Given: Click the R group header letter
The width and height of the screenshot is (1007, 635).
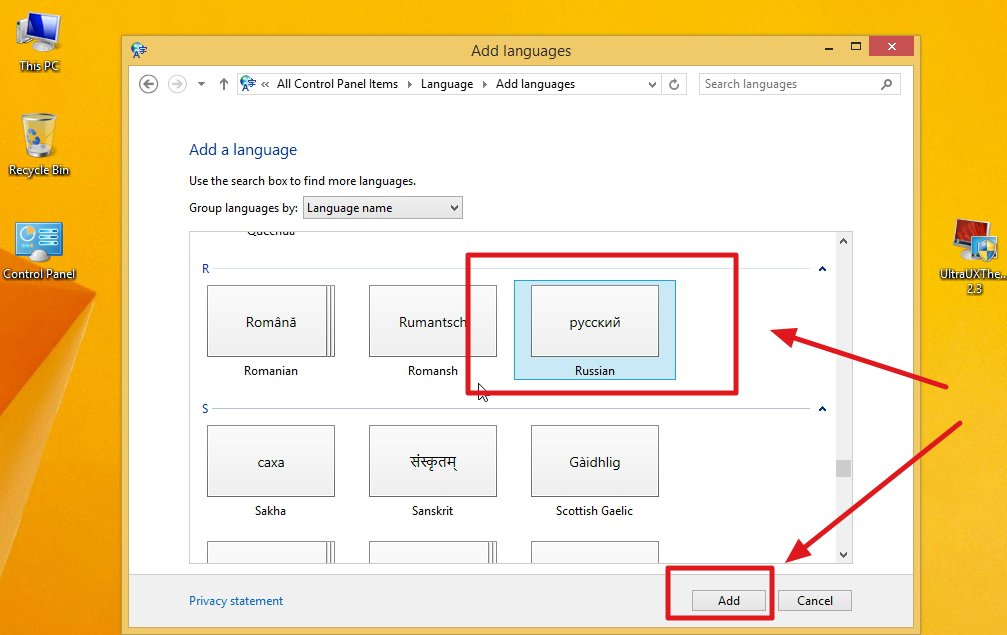Looking at the screenshot, I should tap(206, 268).
